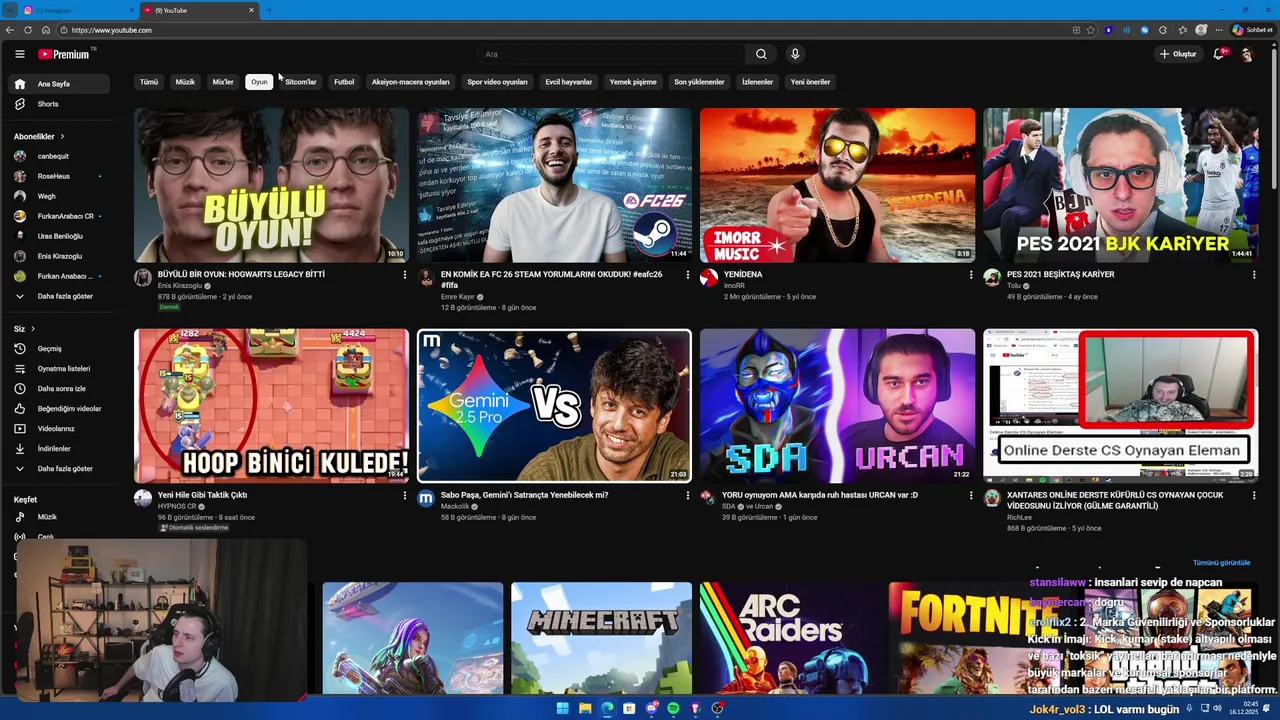
Task: Open the Sohbet et Copilot button
Action: click(1252, 30)
